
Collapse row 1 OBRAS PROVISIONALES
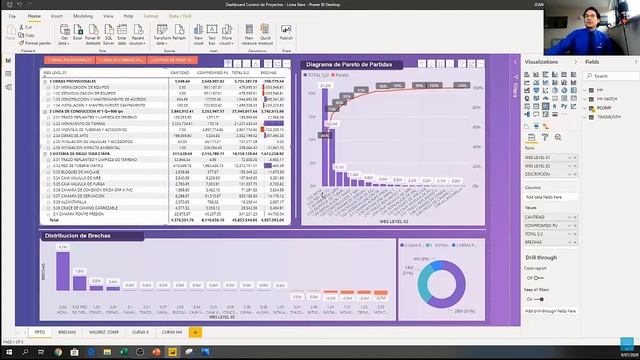(x=45, y=82)
